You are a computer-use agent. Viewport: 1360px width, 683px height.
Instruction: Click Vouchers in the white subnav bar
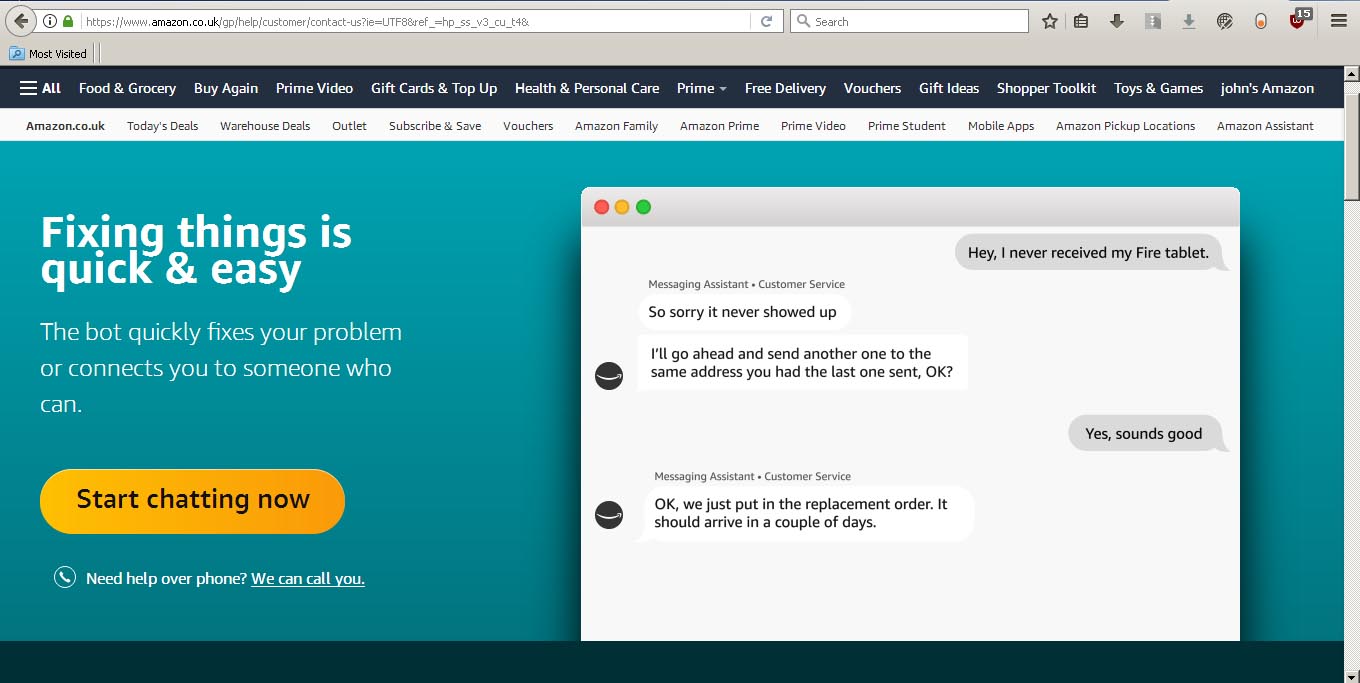(528, 126)
